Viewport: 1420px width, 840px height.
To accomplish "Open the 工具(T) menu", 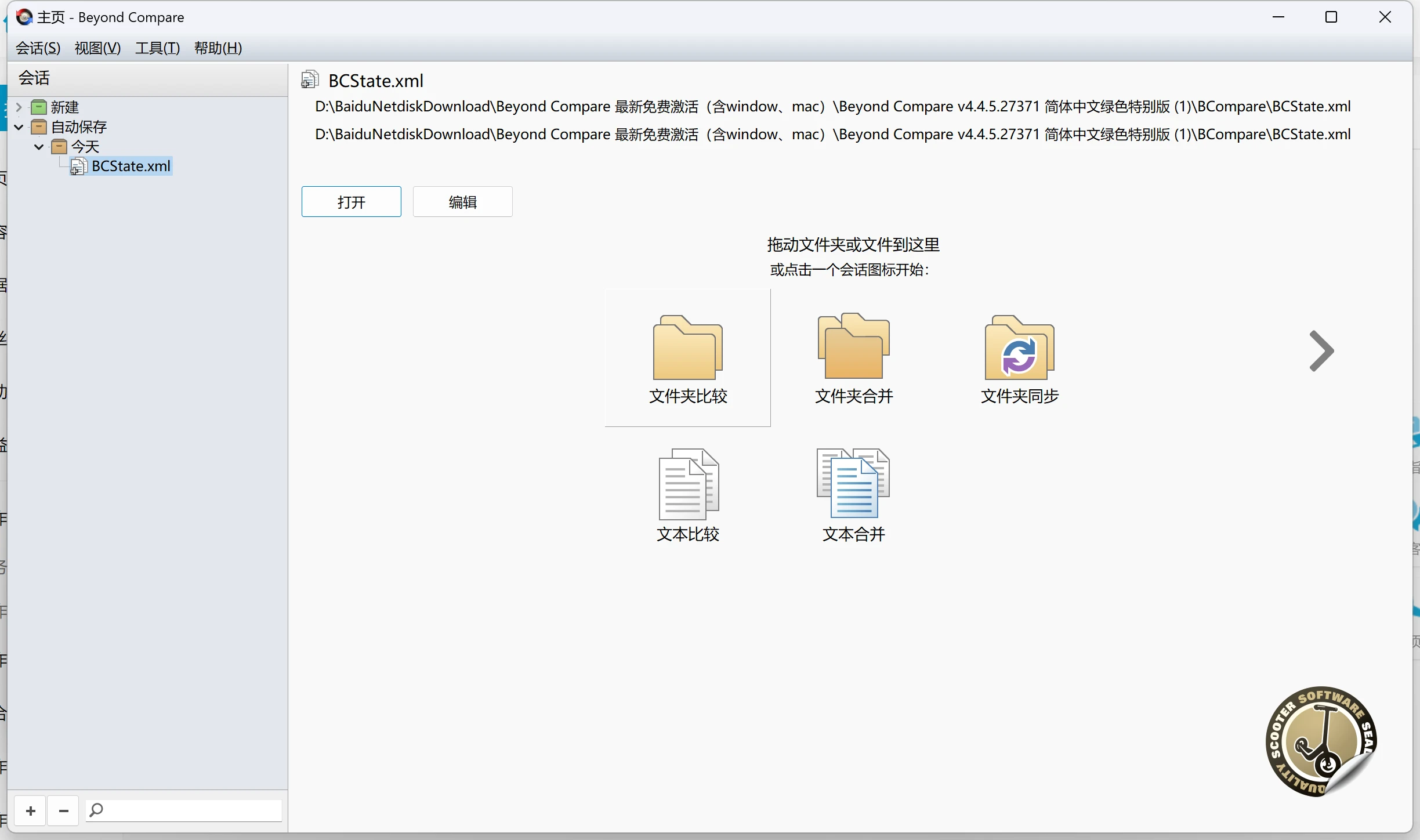I will (156, 48).
